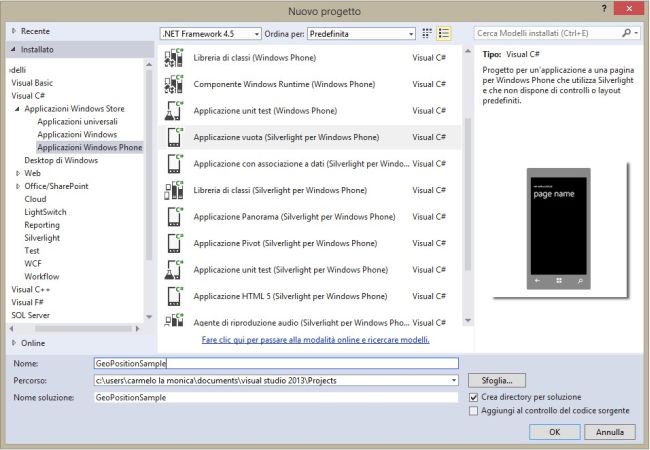Click the Sfoglia... browse button
This screenshot has height=450, width=650.
coord(497,380)
